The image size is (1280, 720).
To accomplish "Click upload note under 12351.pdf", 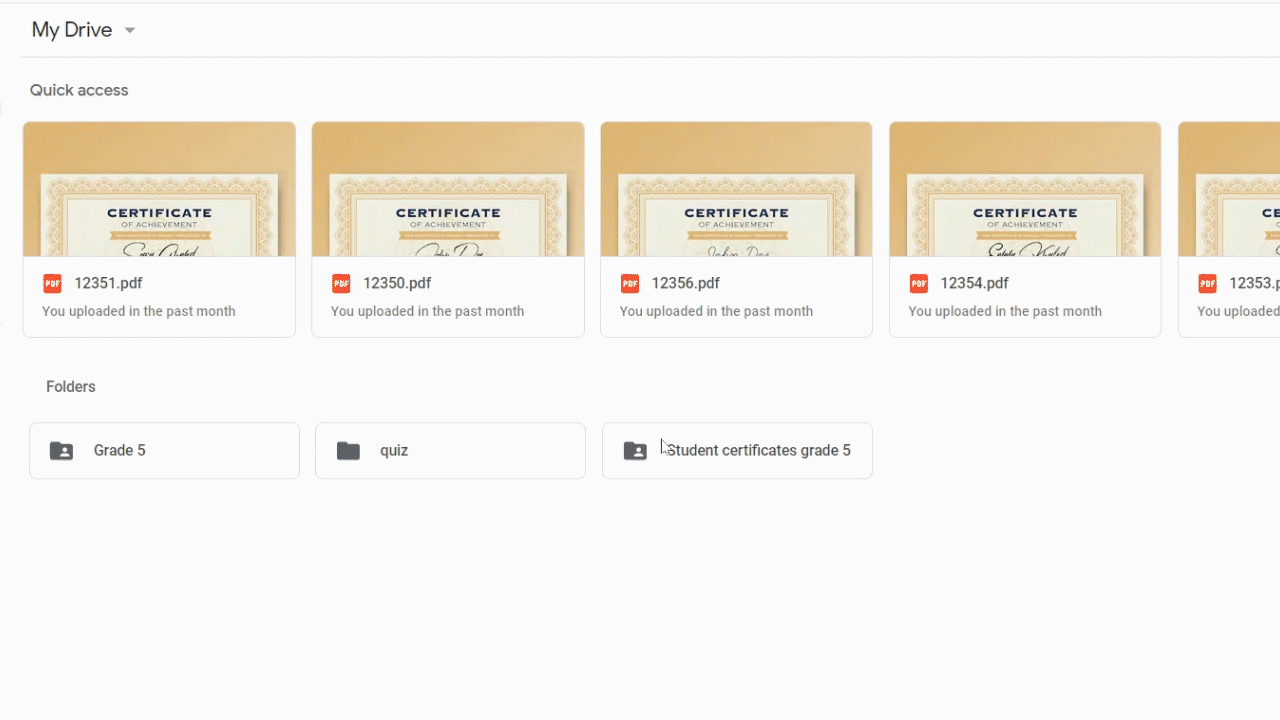I will point(139,311).
